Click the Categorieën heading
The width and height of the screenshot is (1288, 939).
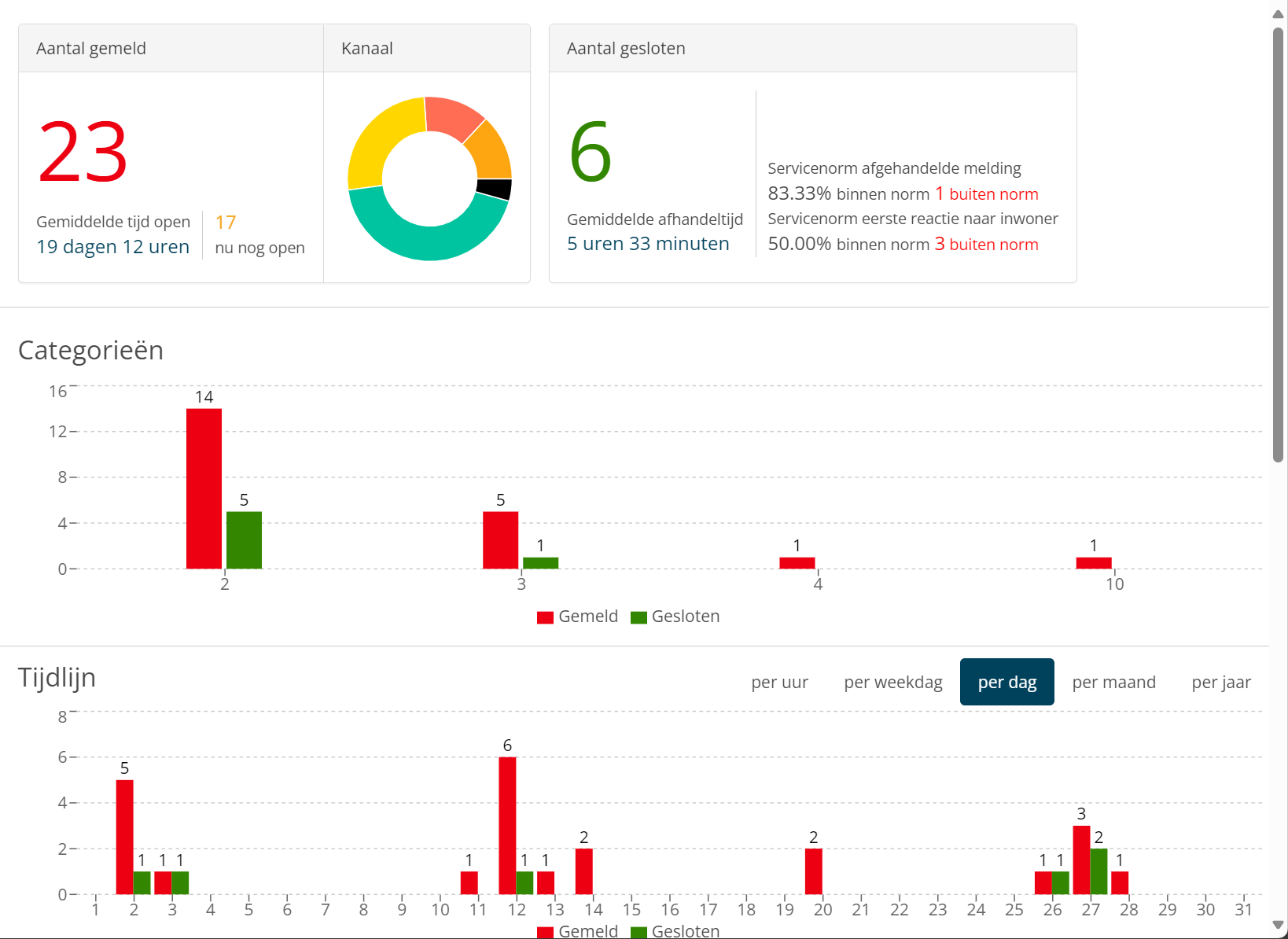[x=90, y=350]
